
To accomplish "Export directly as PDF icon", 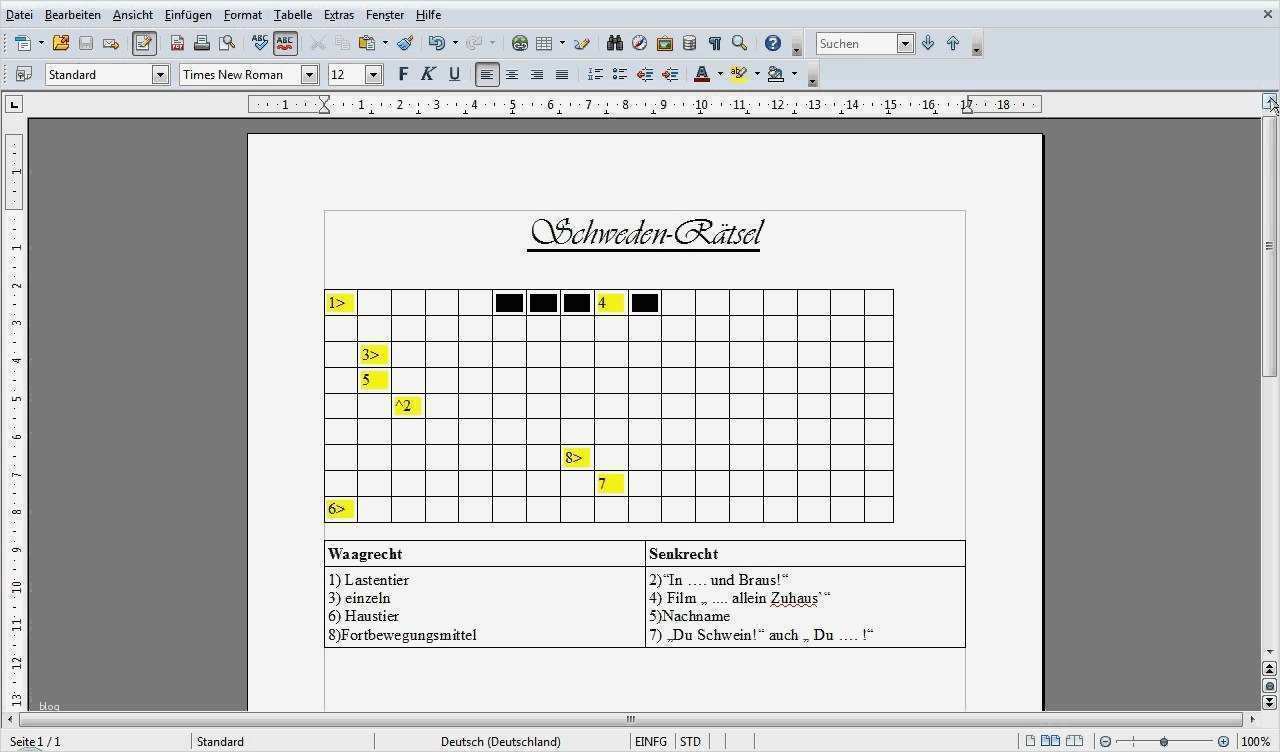I will point(177,43).
